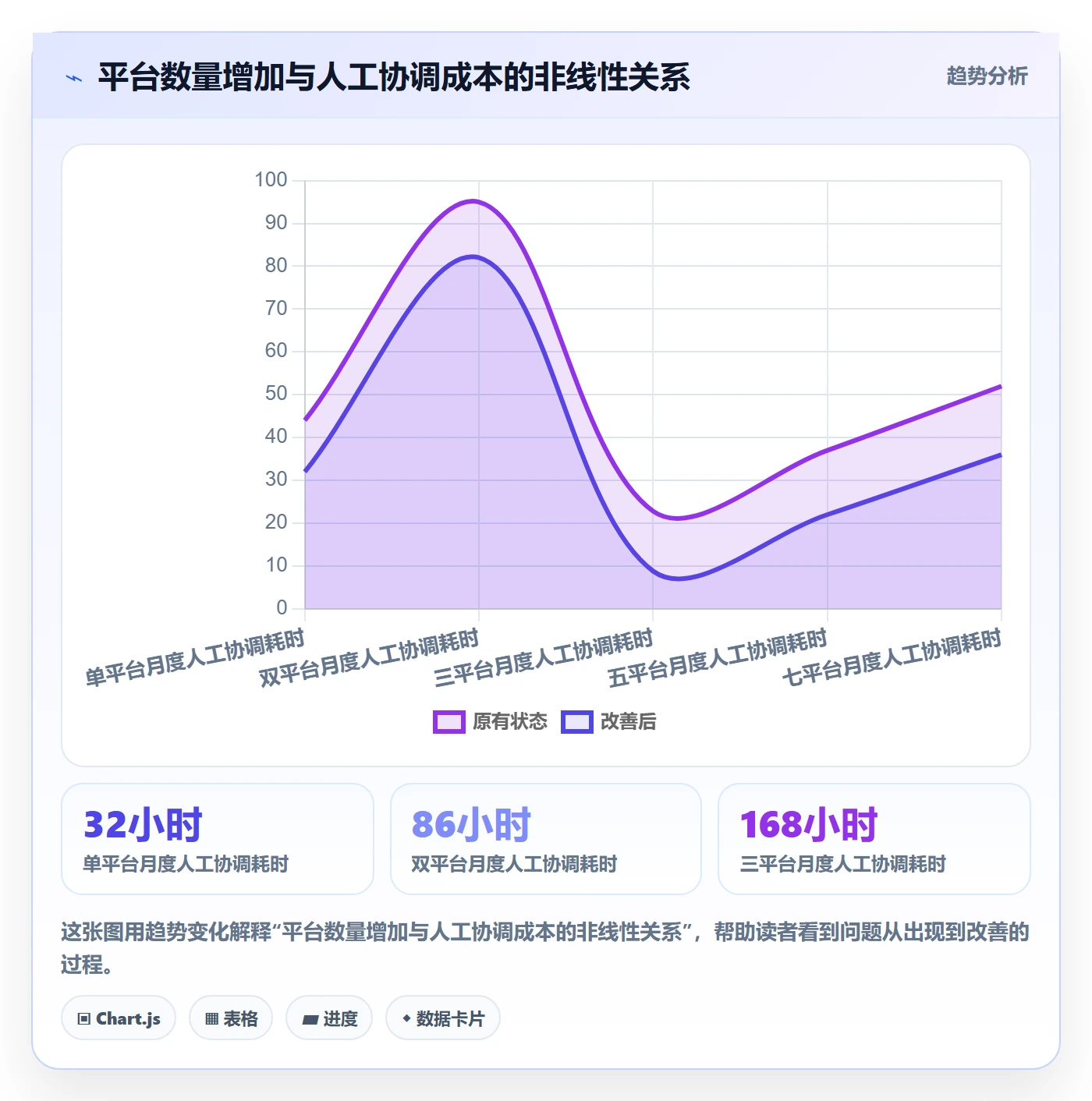1092x1101 pixels.
Task: Select the Chart.js tag
Action: point(119,1018)
